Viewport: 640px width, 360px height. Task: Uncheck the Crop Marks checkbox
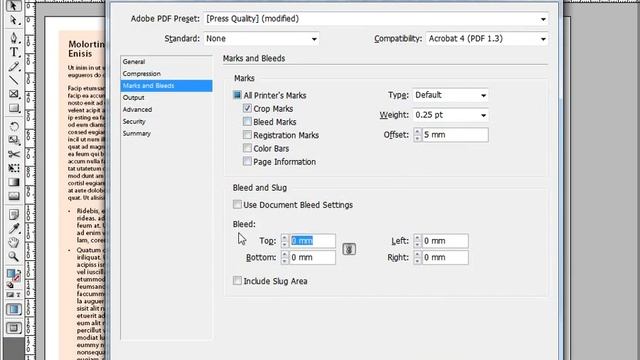point(247,108)
